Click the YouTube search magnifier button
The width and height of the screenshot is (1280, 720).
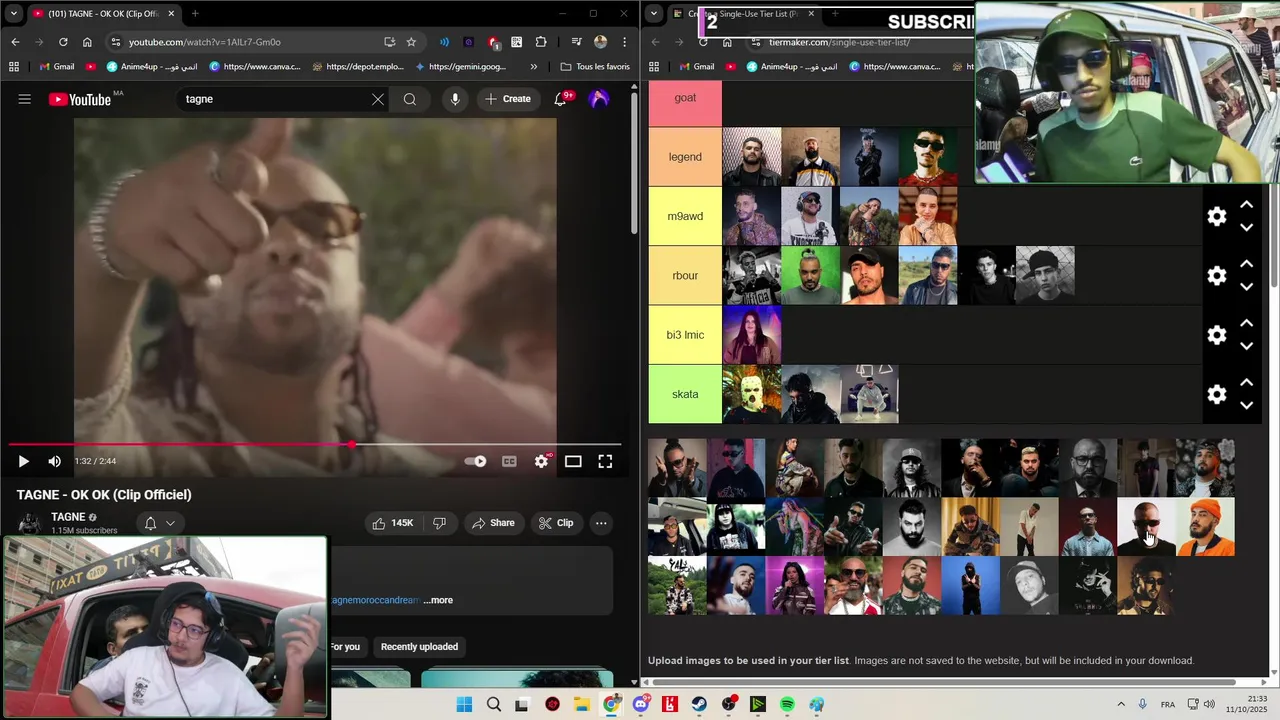(410, 99)
